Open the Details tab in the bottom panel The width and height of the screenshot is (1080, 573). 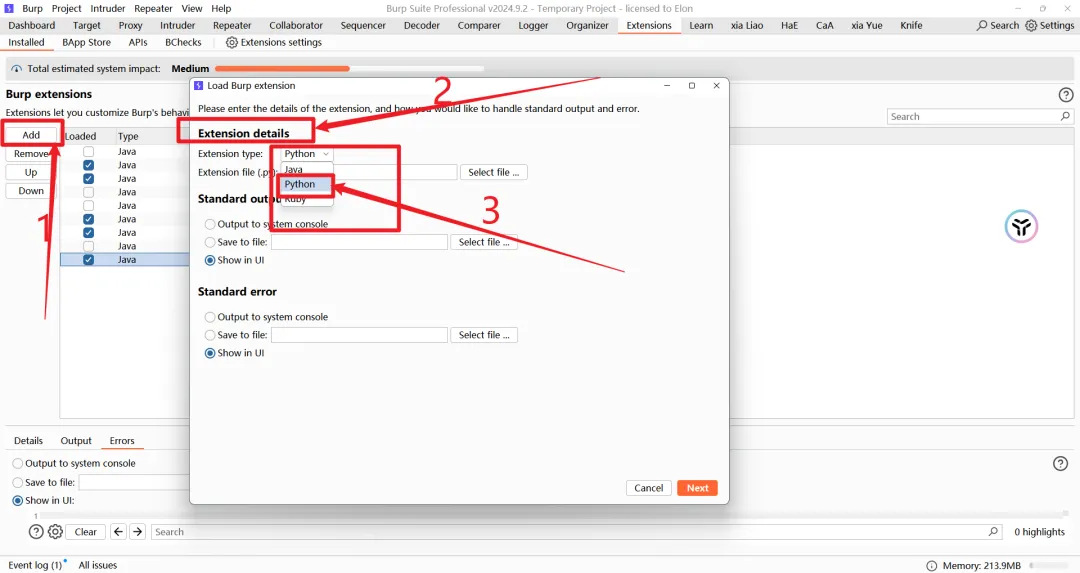coord(28,441)
